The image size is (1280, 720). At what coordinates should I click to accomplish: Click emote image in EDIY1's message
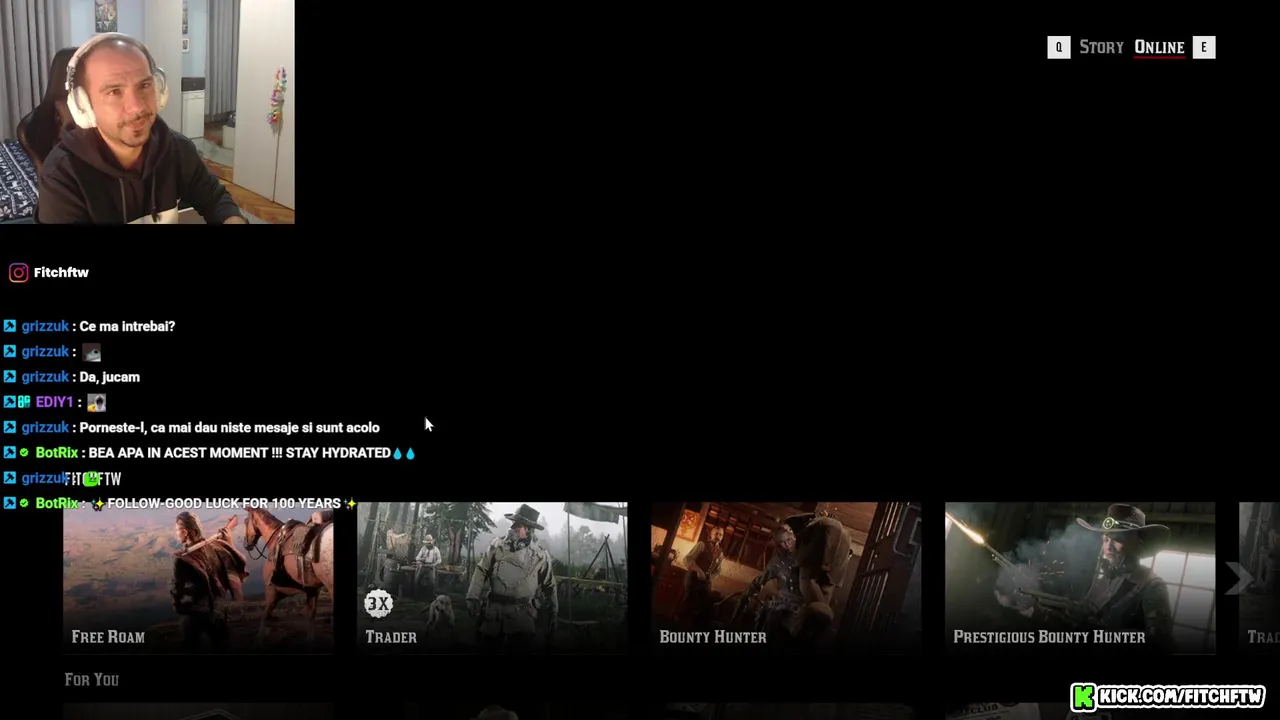[96, 402]
